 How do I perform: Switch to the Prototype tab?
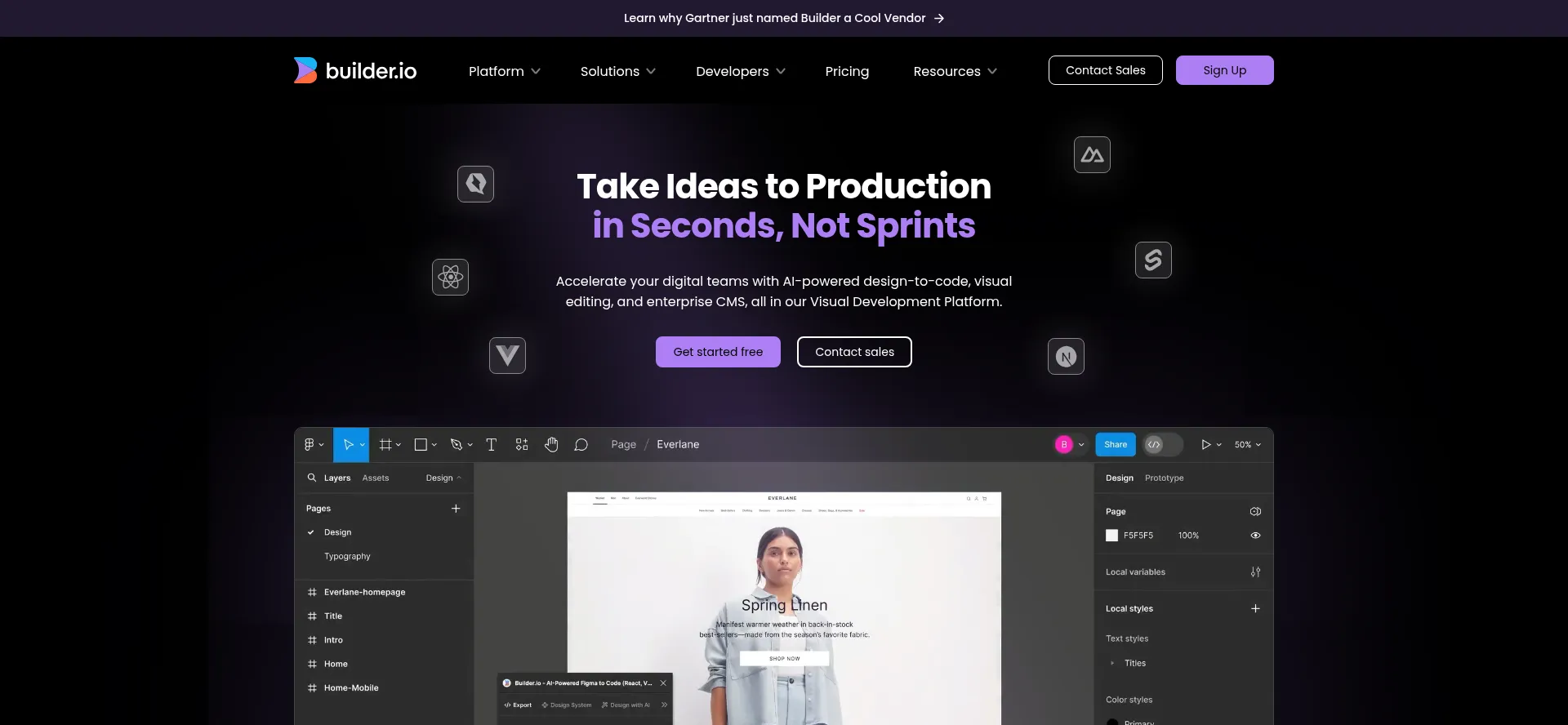(1164, 478)
